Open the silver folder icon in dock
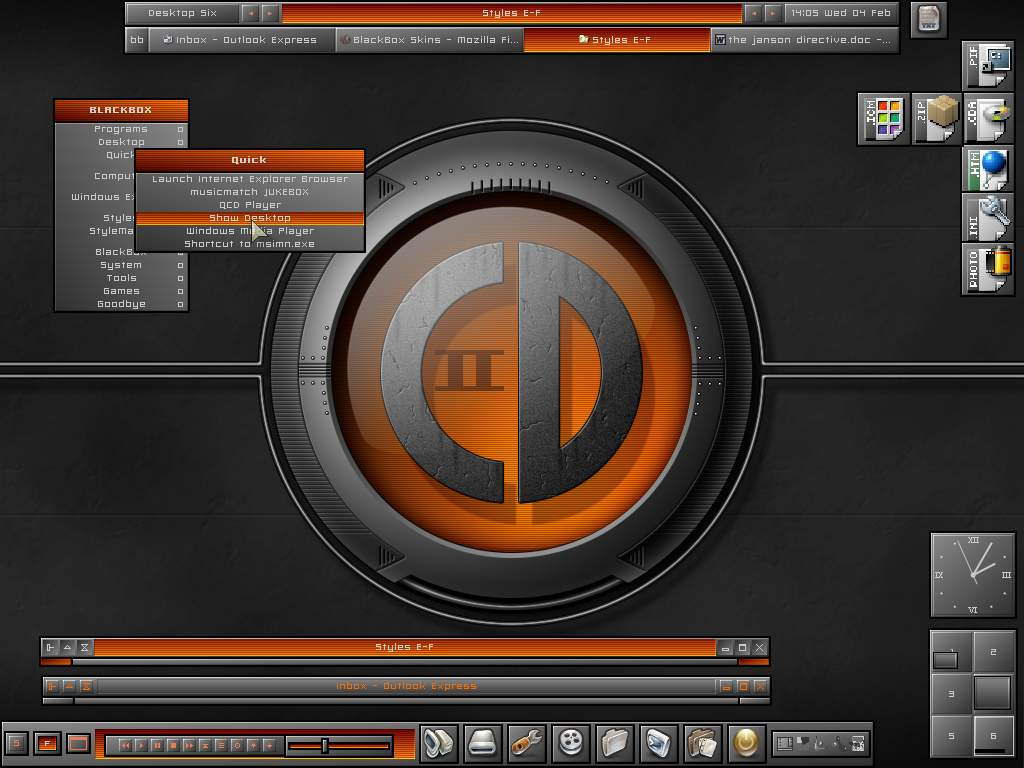The image size is (1024, 768). 615,743
